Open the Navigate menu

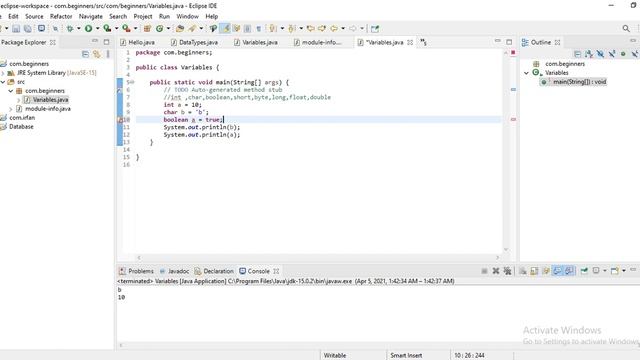[x=91, y=16]
